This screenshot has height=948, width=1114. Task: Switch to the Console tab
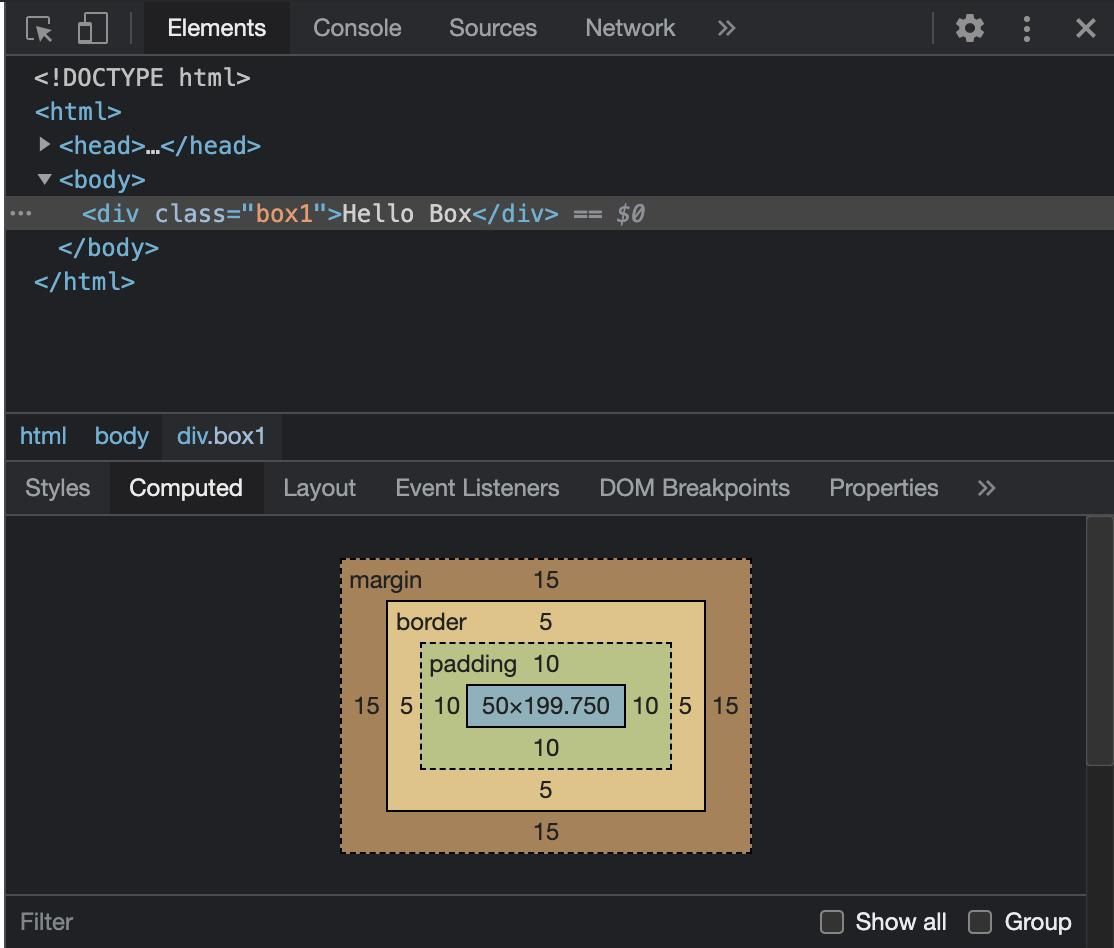[x=357, y=28]
